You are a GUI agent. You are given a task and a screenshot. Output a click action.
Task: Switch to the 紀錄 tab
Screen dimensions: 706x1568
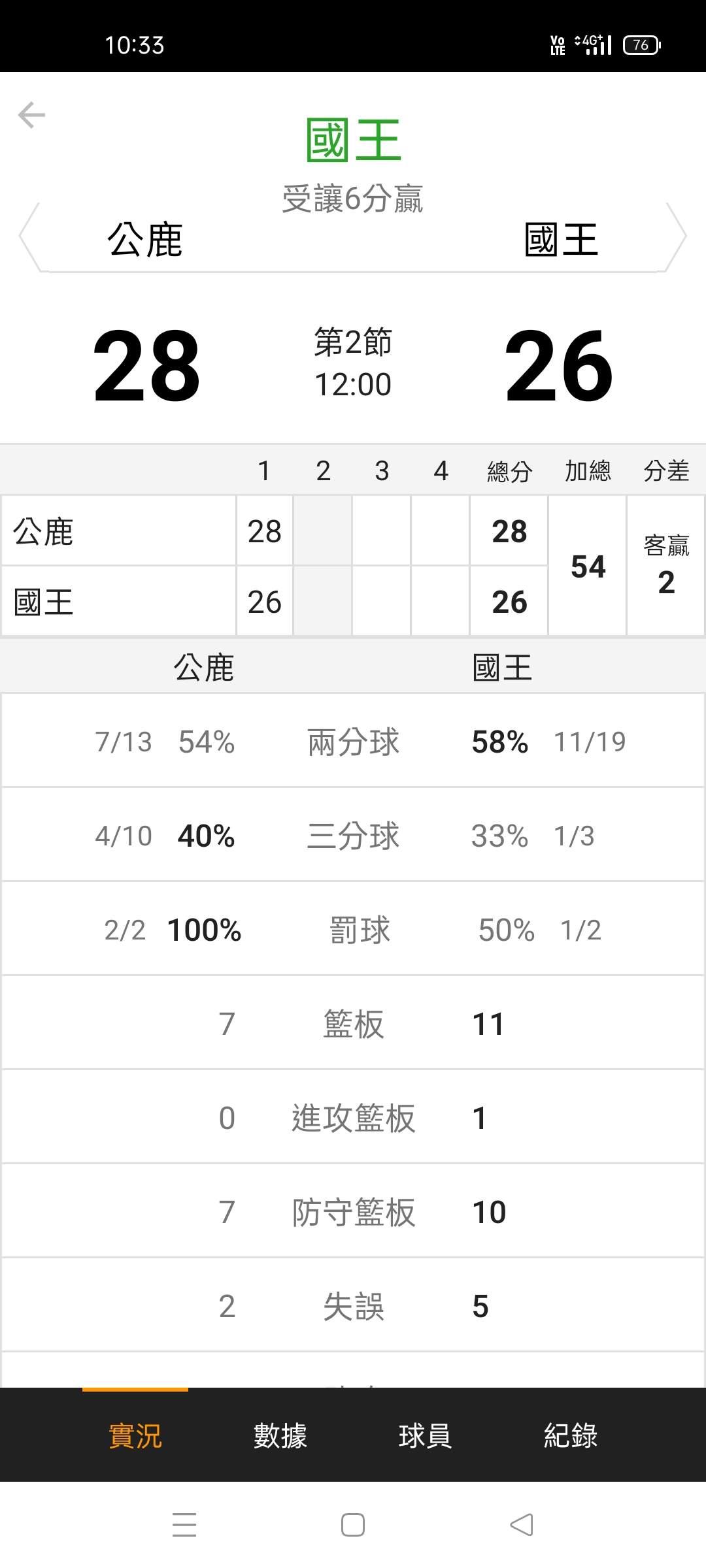point(570,1436)
